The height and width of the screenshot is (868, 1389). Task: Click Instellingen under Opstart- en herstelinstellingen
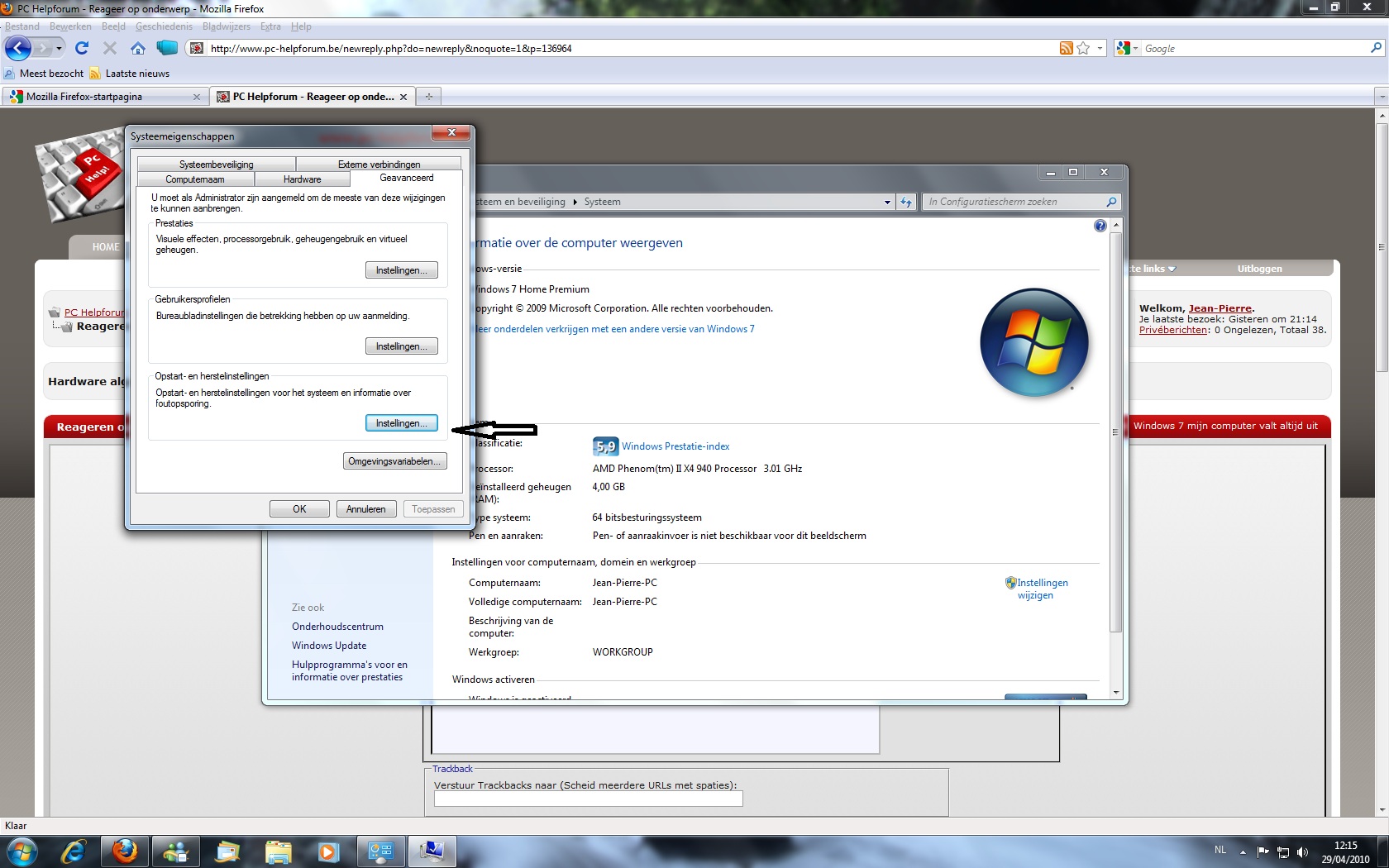(x=401, y=423)
